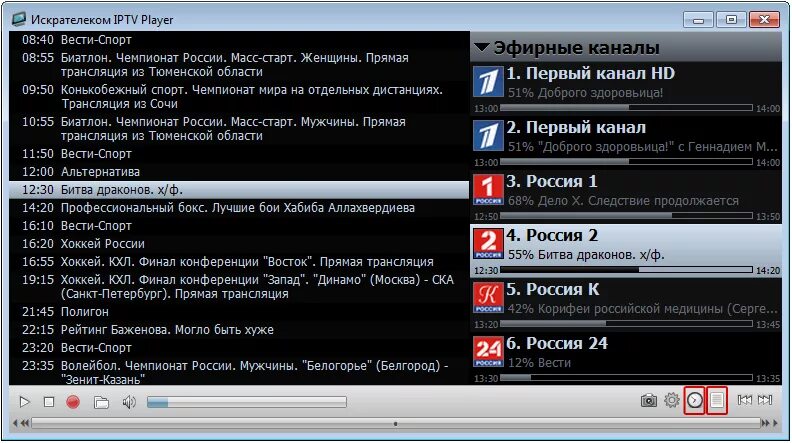Click the logo of 2. Первый канал
The height and width of the screenshot is (443, 792).
click(488, 135)
